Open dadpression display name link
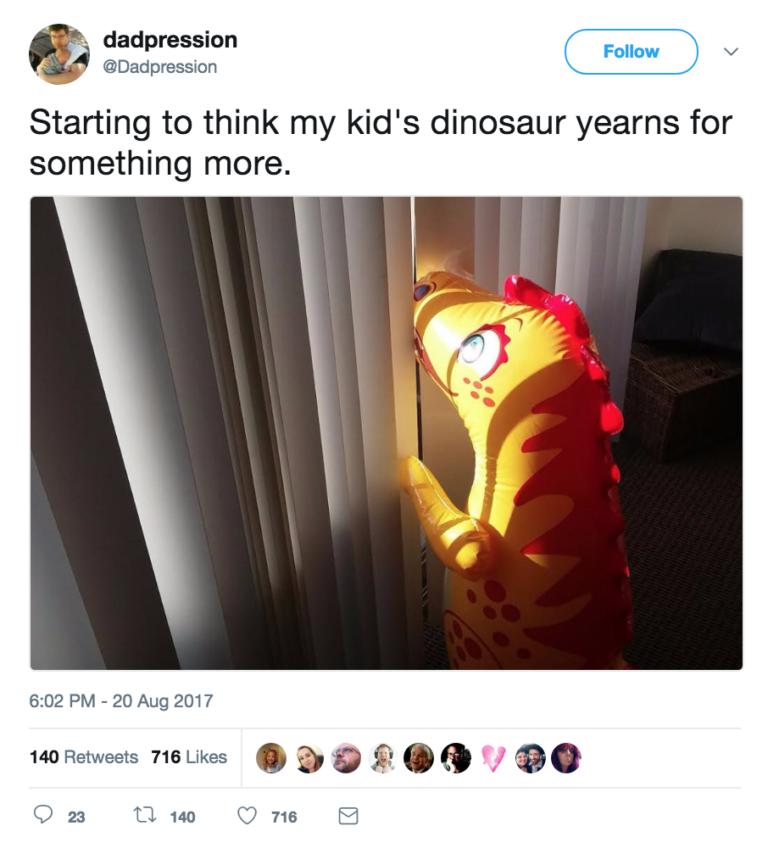This screenshot has height=848, width=768. [170, 40]
